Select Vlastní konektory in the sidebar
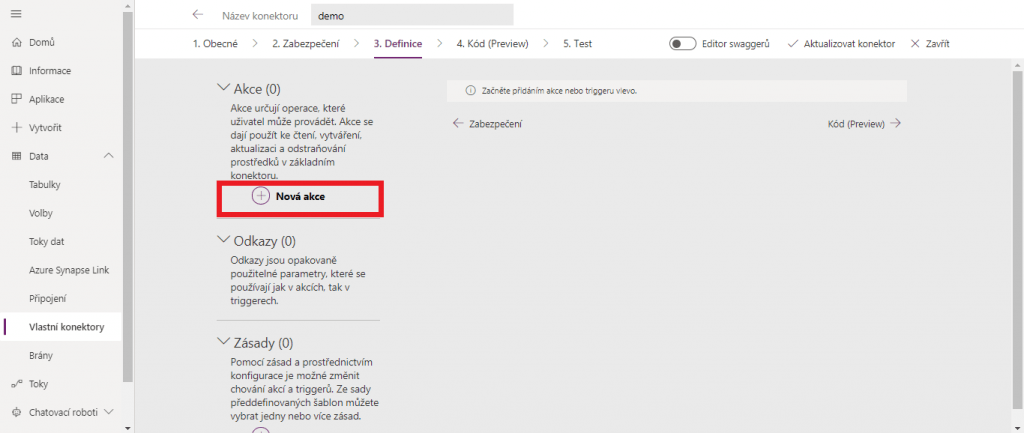1024x433 pixels. pos(67,327)
